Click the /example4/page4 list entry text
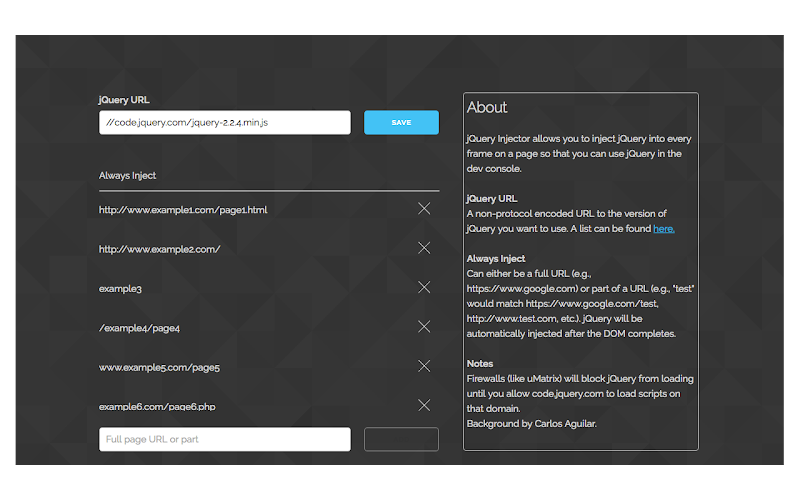800x500 pixels. (x=139, y=328)
